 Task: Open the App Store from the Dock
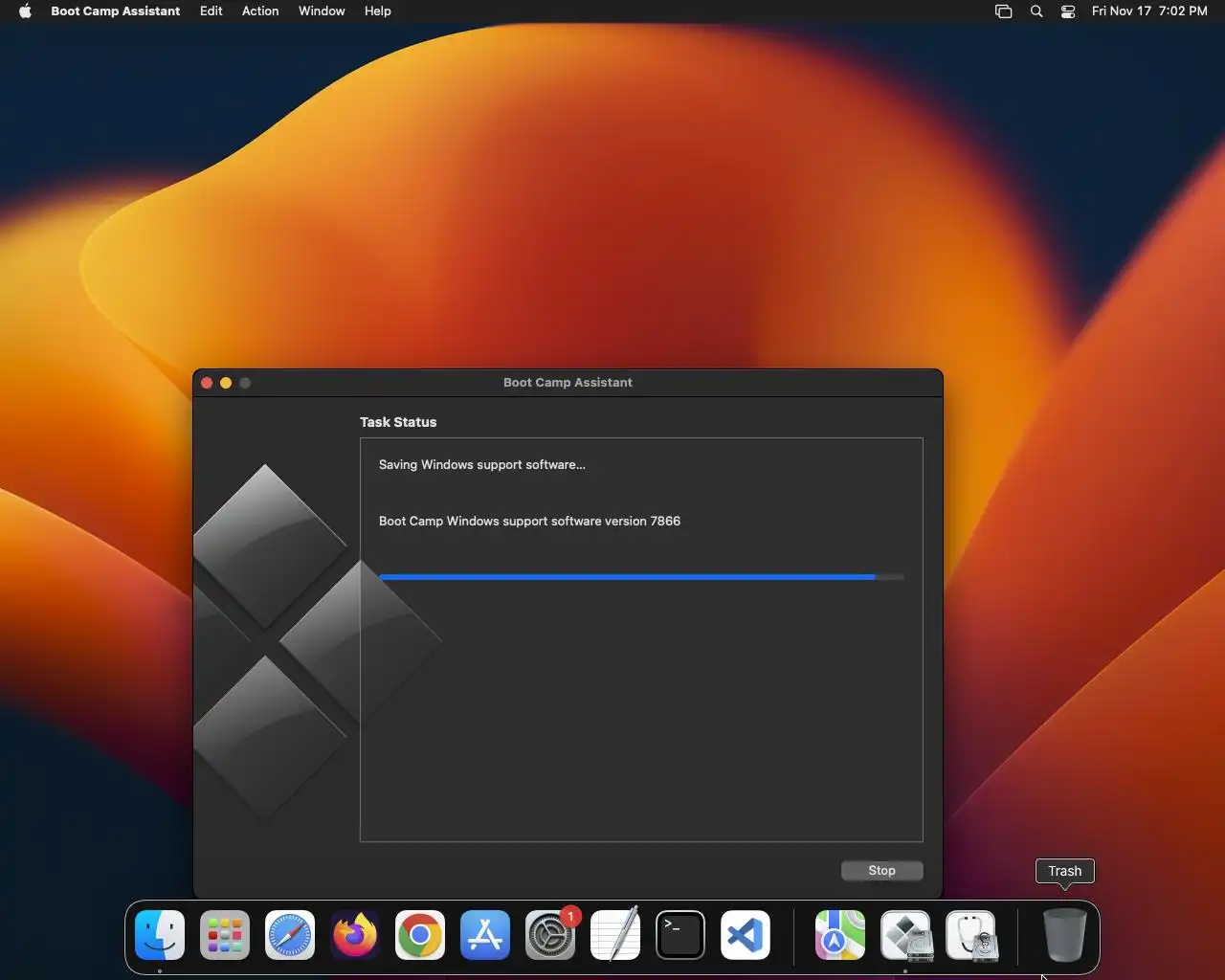pos(485,935)
